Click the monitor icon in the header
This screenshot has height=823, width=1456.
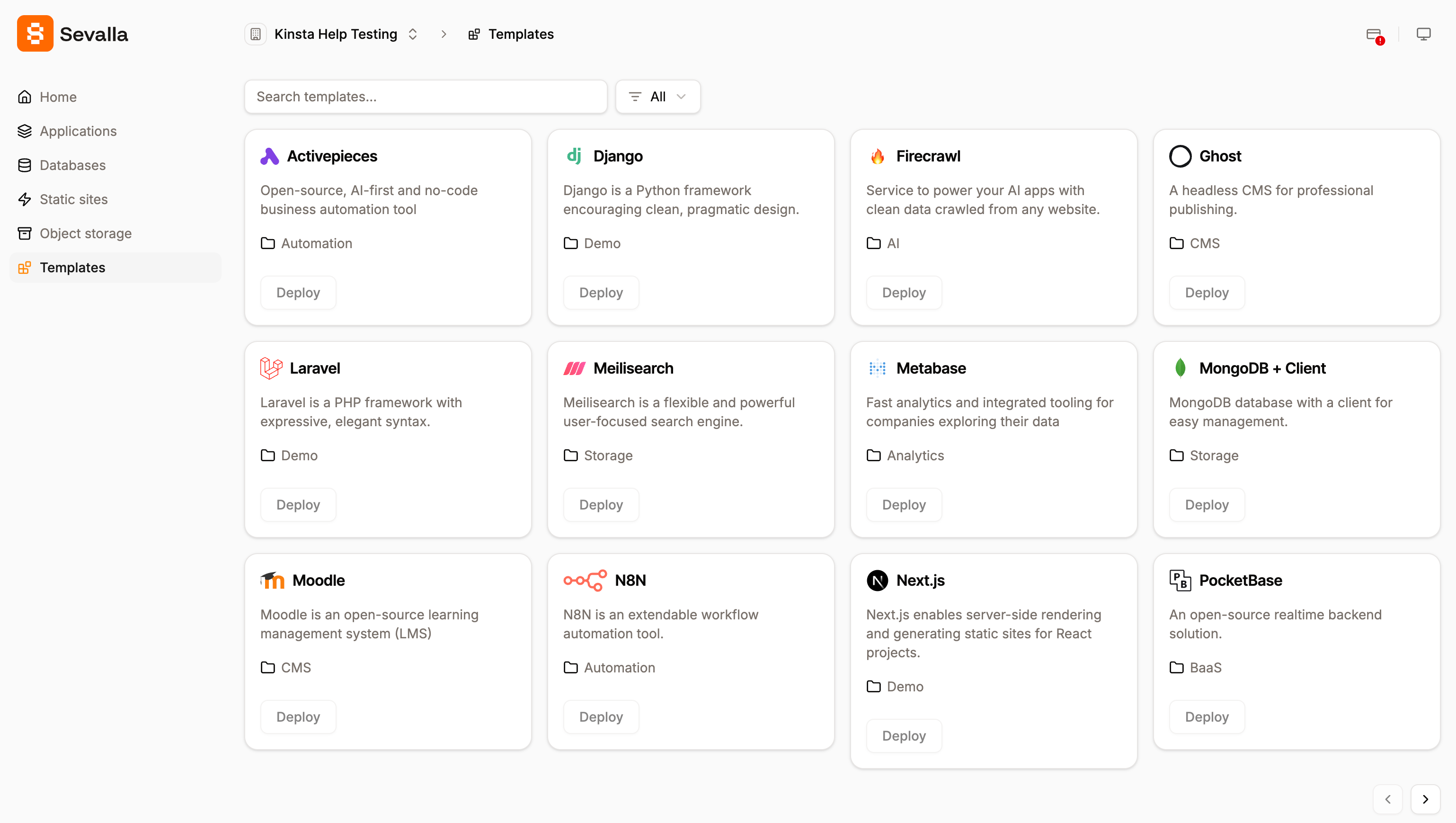click(1423, 34)
